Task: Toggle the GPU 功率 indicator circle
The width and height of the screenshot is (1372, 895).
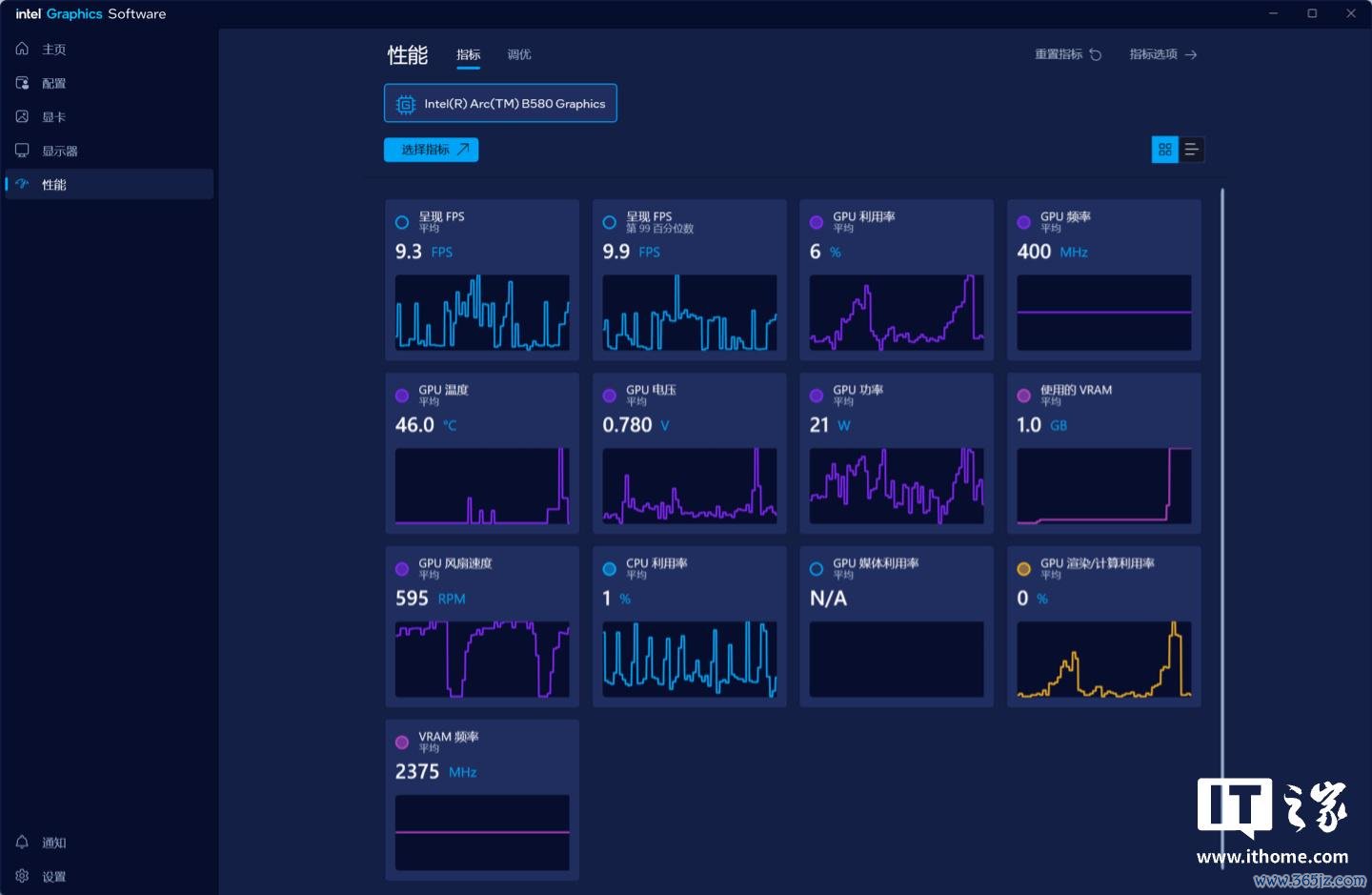Action: click(817, 396)
